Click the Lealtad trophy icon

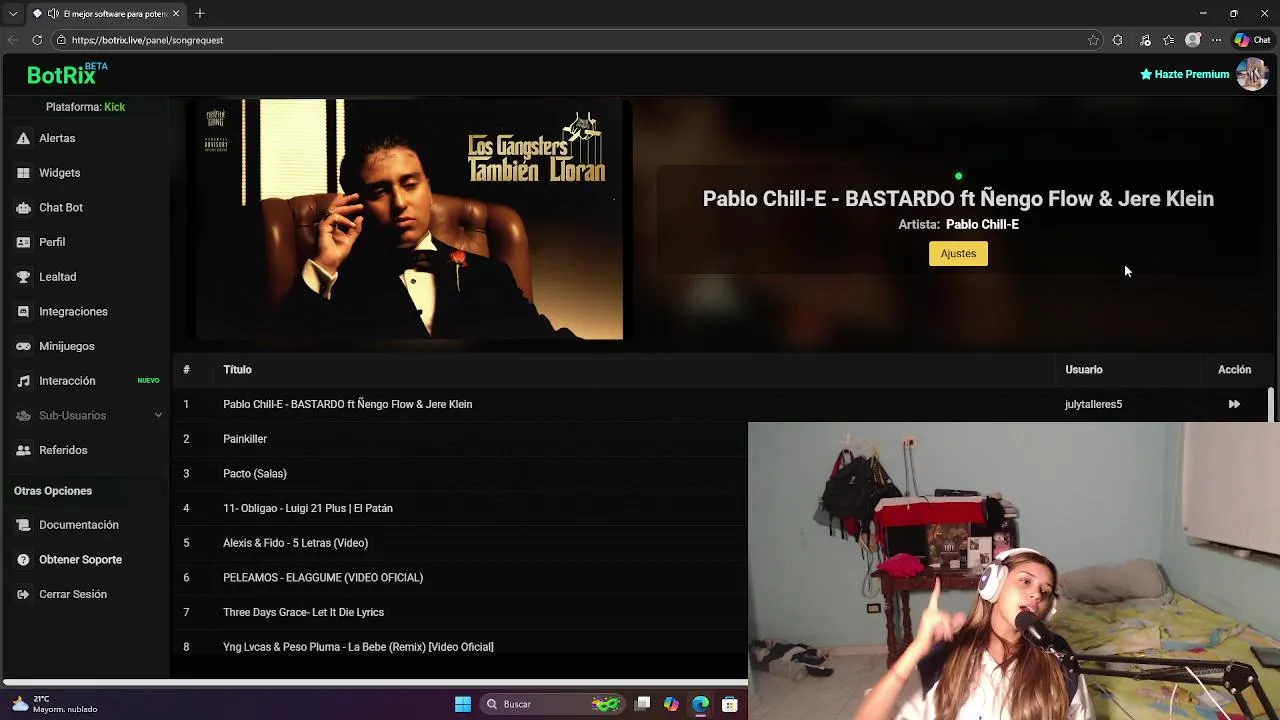pos(23,277)
